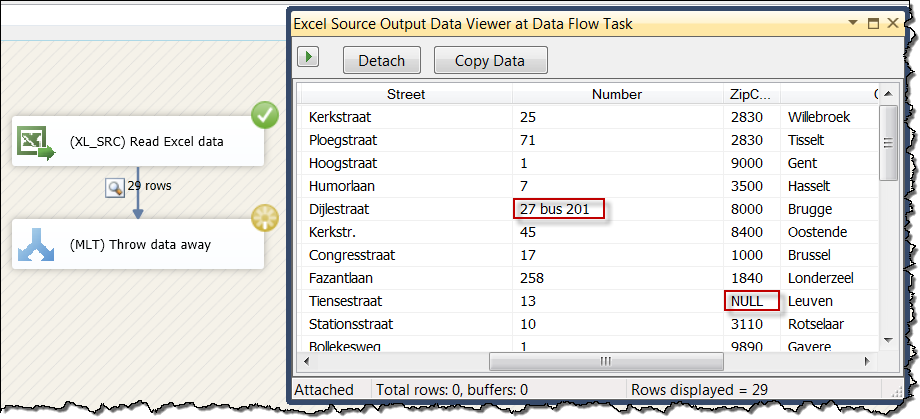
Task: Select the (MLT) Throw data away component
Action: 138,245
